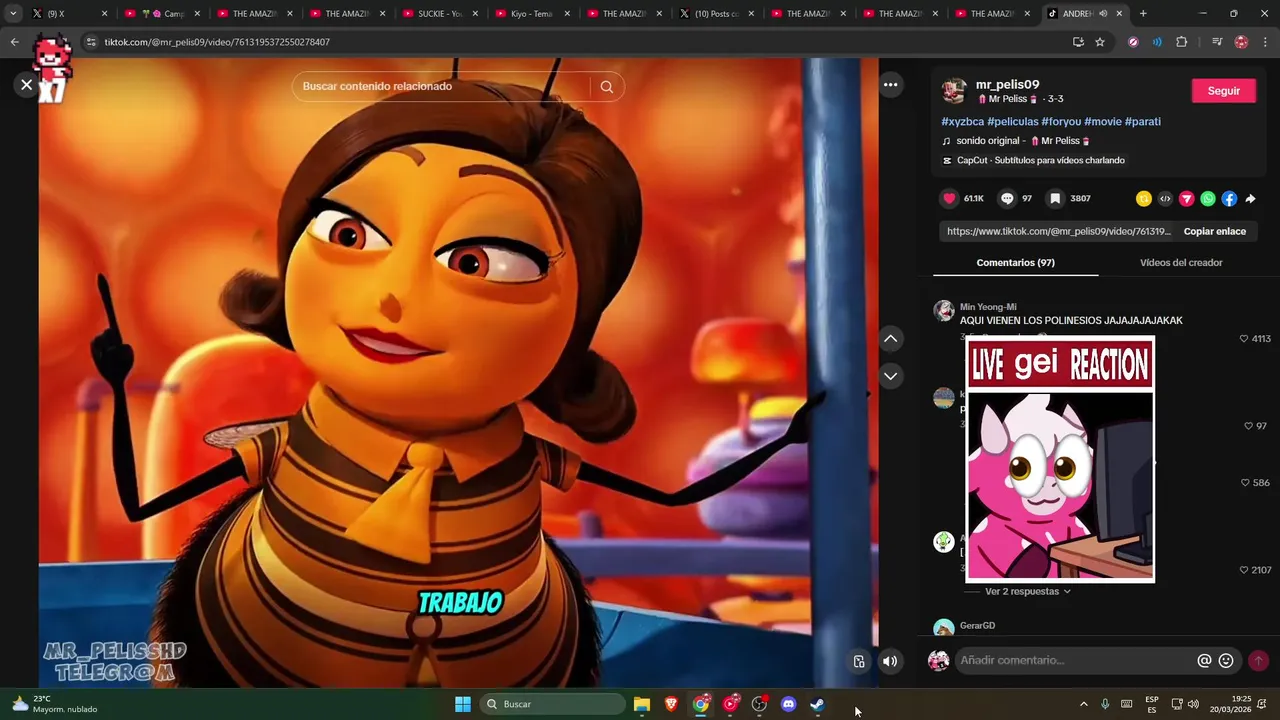
Task: Open a new browser tab
Action: pos(1143,14)
